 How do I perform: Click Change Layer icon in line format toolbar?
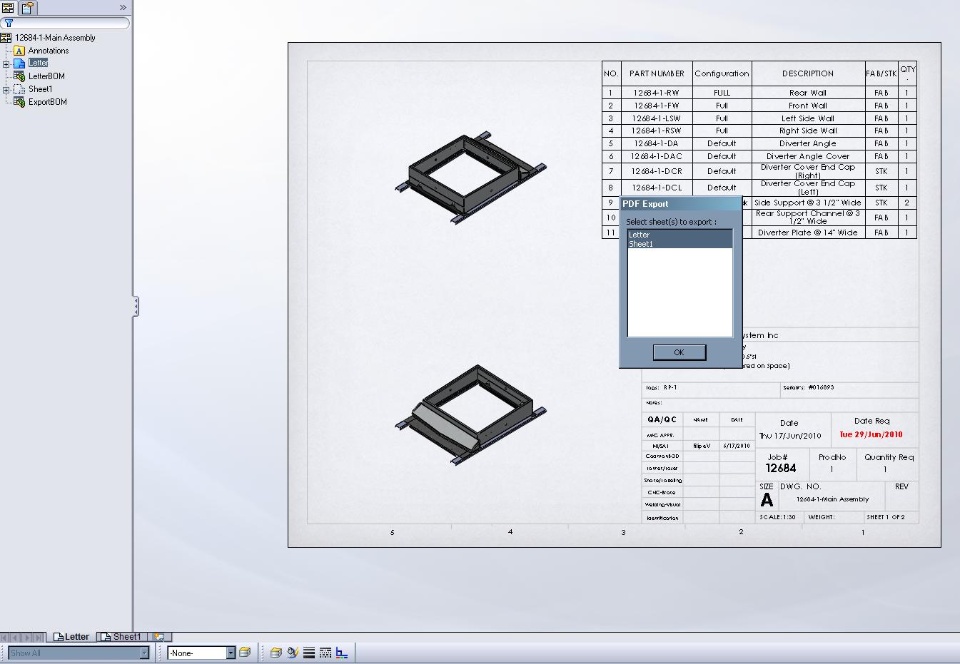pos(276,653)
